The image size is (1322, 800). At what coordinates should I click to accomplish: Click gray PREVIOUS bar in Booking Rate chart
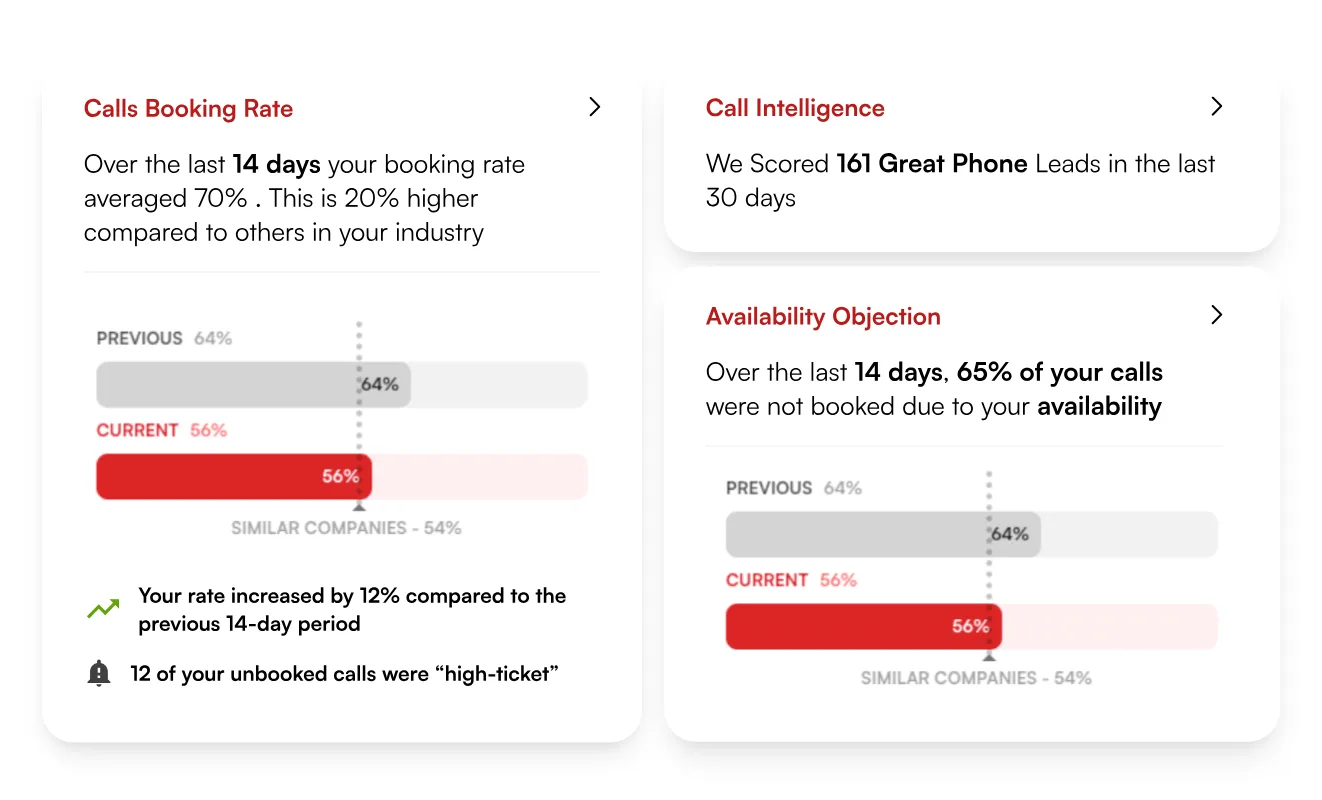coord(253,384)
